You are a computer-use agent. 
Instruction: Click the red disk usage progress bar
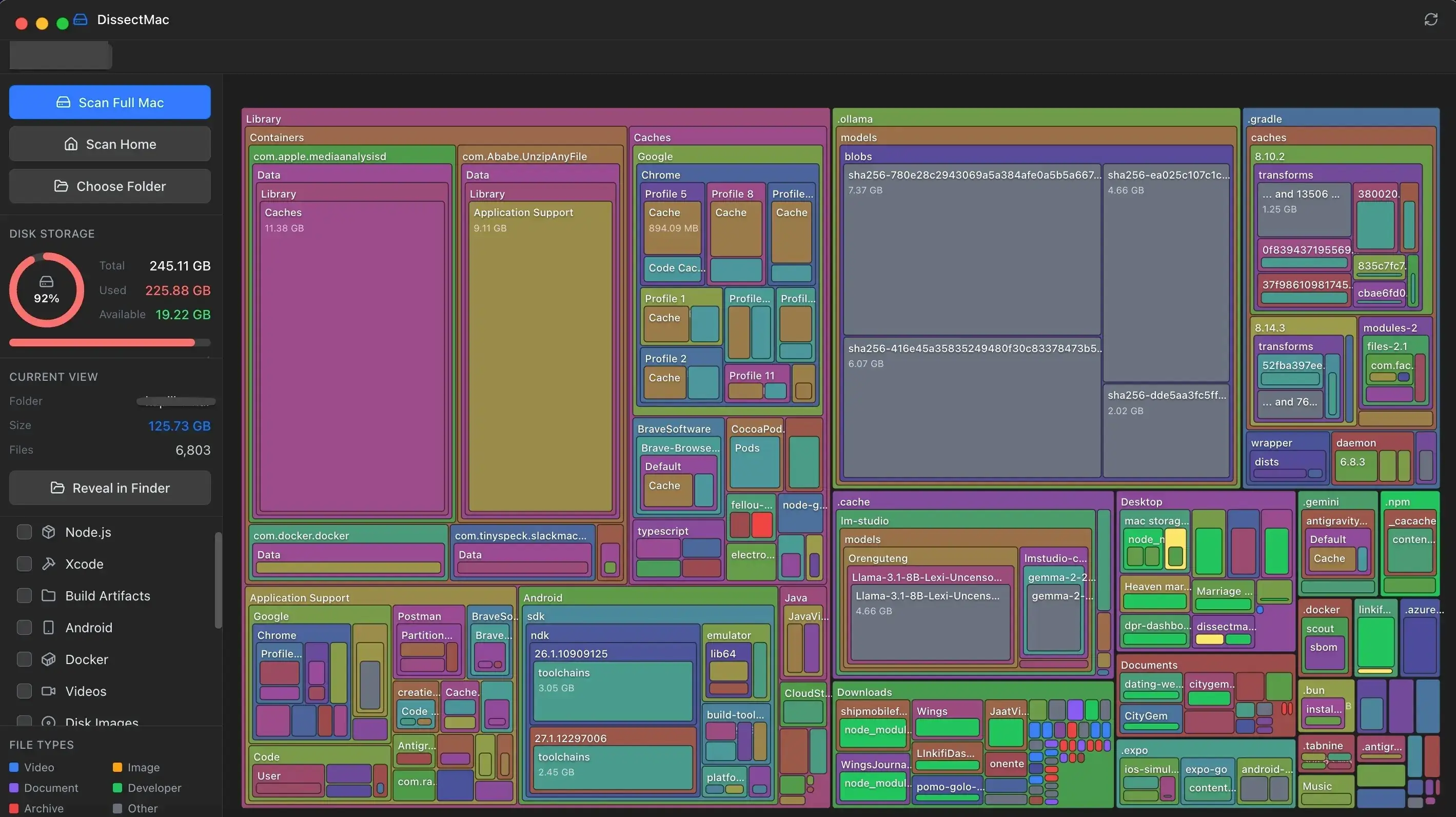[x=102, y=342]
